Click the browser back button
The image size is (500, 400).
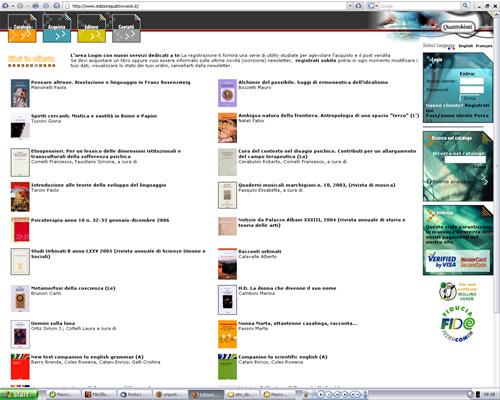(x=5, y=6)
